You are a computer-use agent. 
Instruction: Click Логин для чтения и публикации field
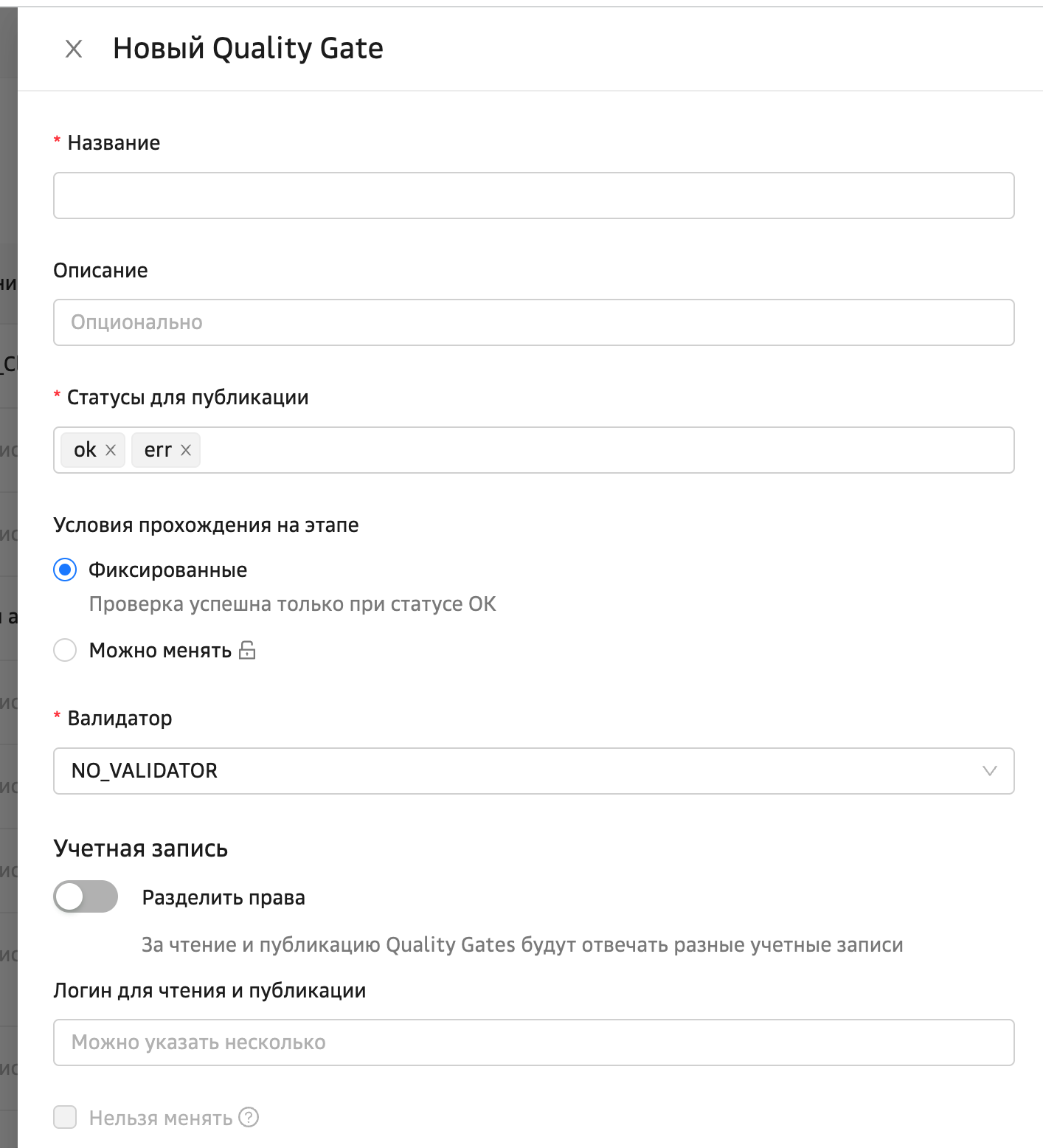point(533,1042)
